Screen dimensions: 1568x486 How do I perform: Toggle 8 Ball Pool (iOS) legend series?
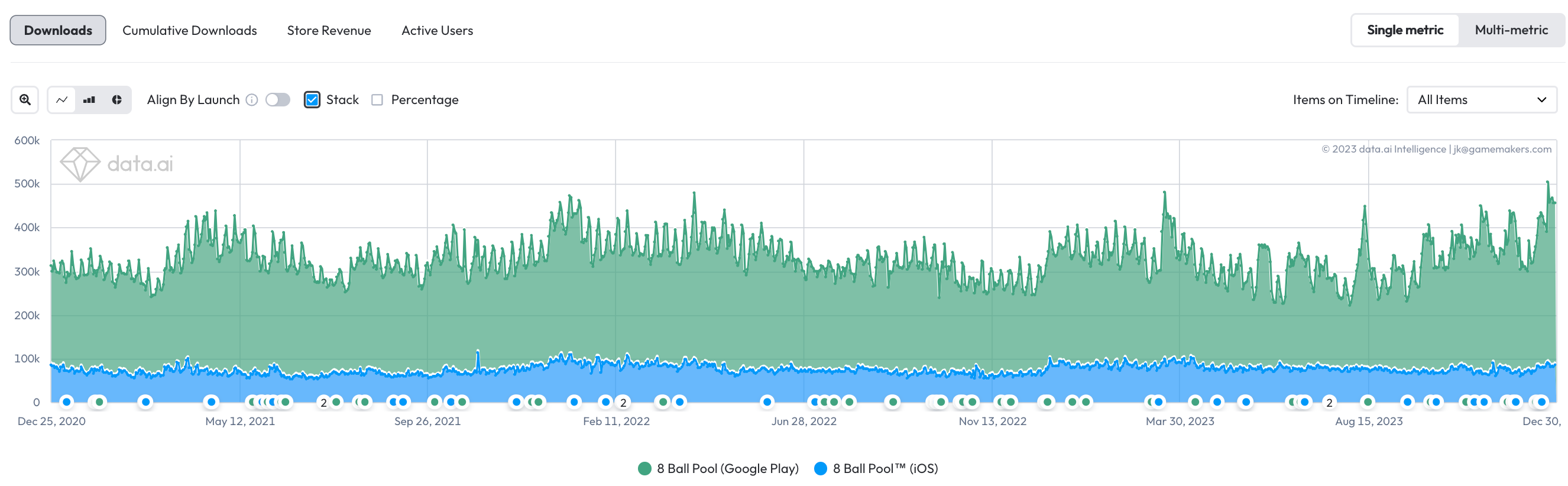[x=876, y=468]
